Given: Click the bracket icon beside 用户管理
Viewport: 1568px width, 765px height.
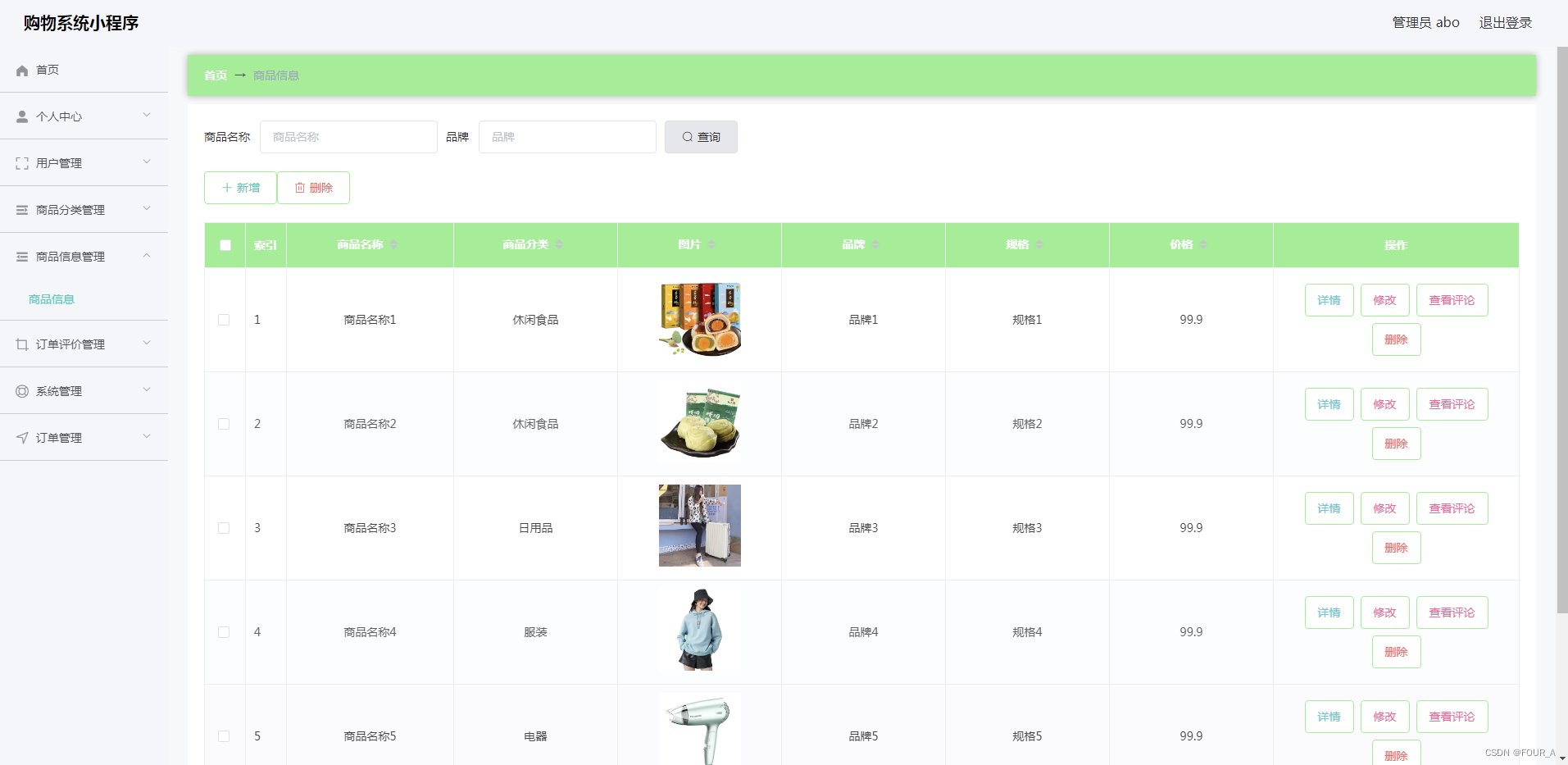Looking at the screenshot, I should pyautogui.click(x=22, y=164).
